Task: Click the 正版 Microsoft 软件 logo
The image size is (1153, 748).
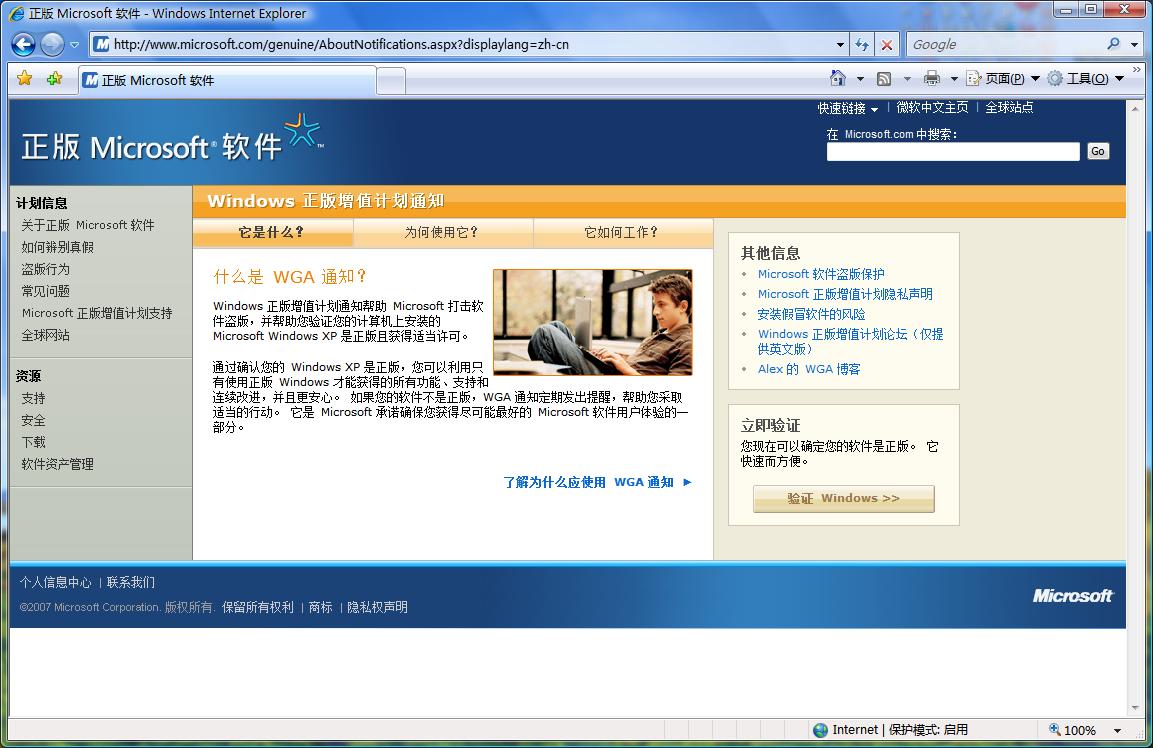Action: 172,139
